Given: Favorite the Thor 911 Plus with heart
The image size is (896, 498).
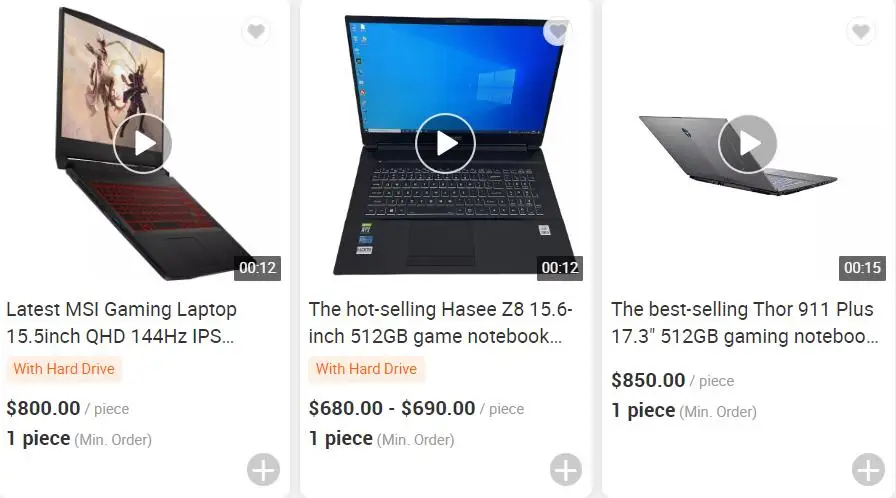Looking at the screenshot, I should coord(861,31).
